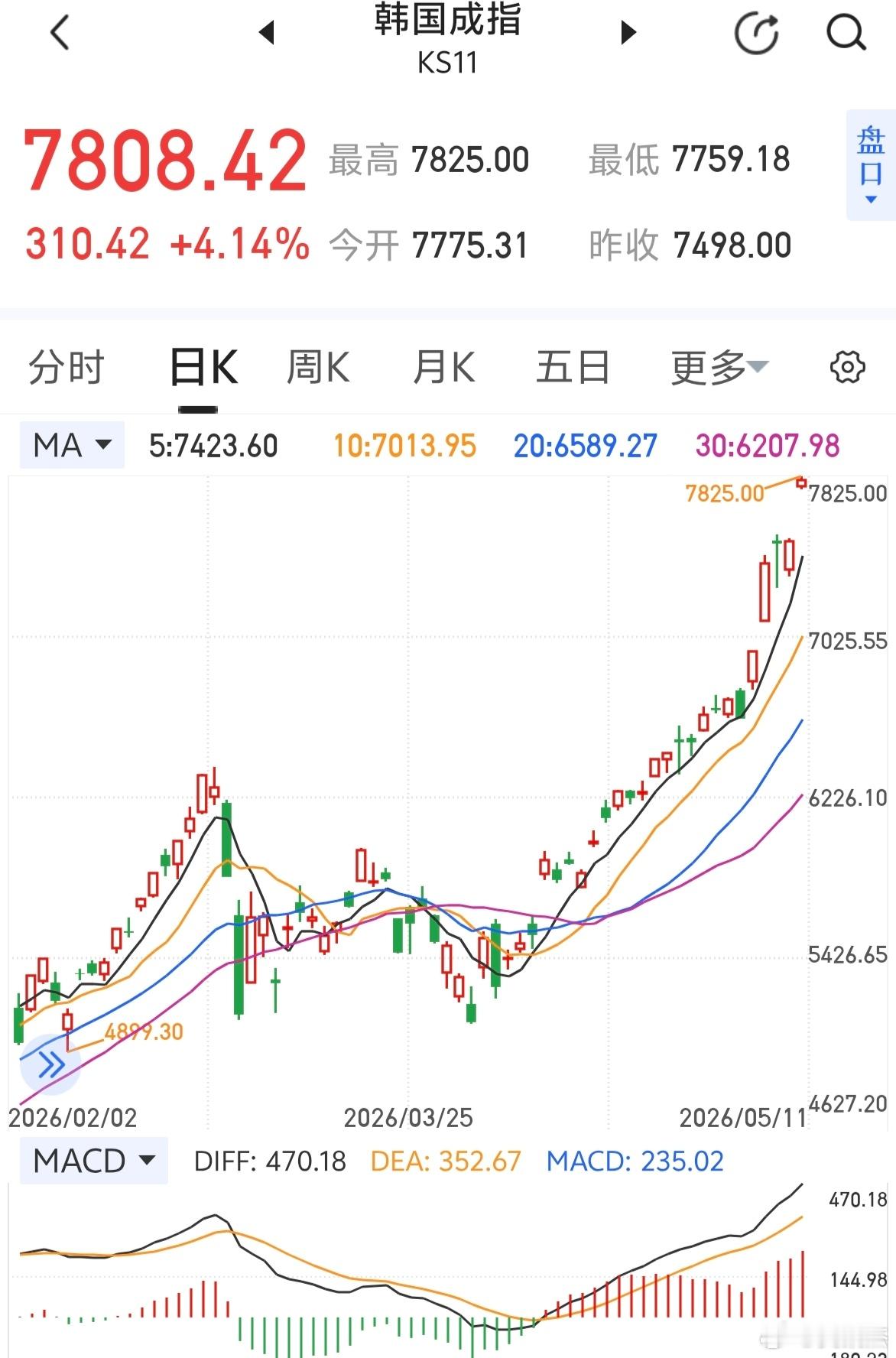Tap the MACD axis label 144.98
The image size is (896, 1358).
859,1279
